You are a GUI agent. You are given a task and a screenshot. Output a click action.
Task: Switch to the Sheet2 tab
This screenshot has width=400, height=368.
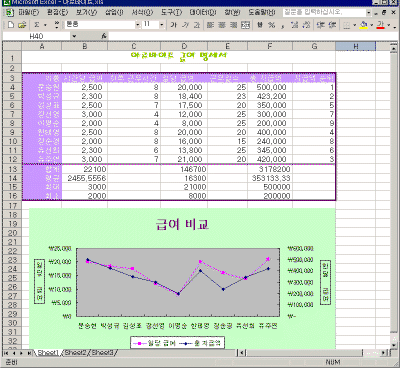point(76,352)
